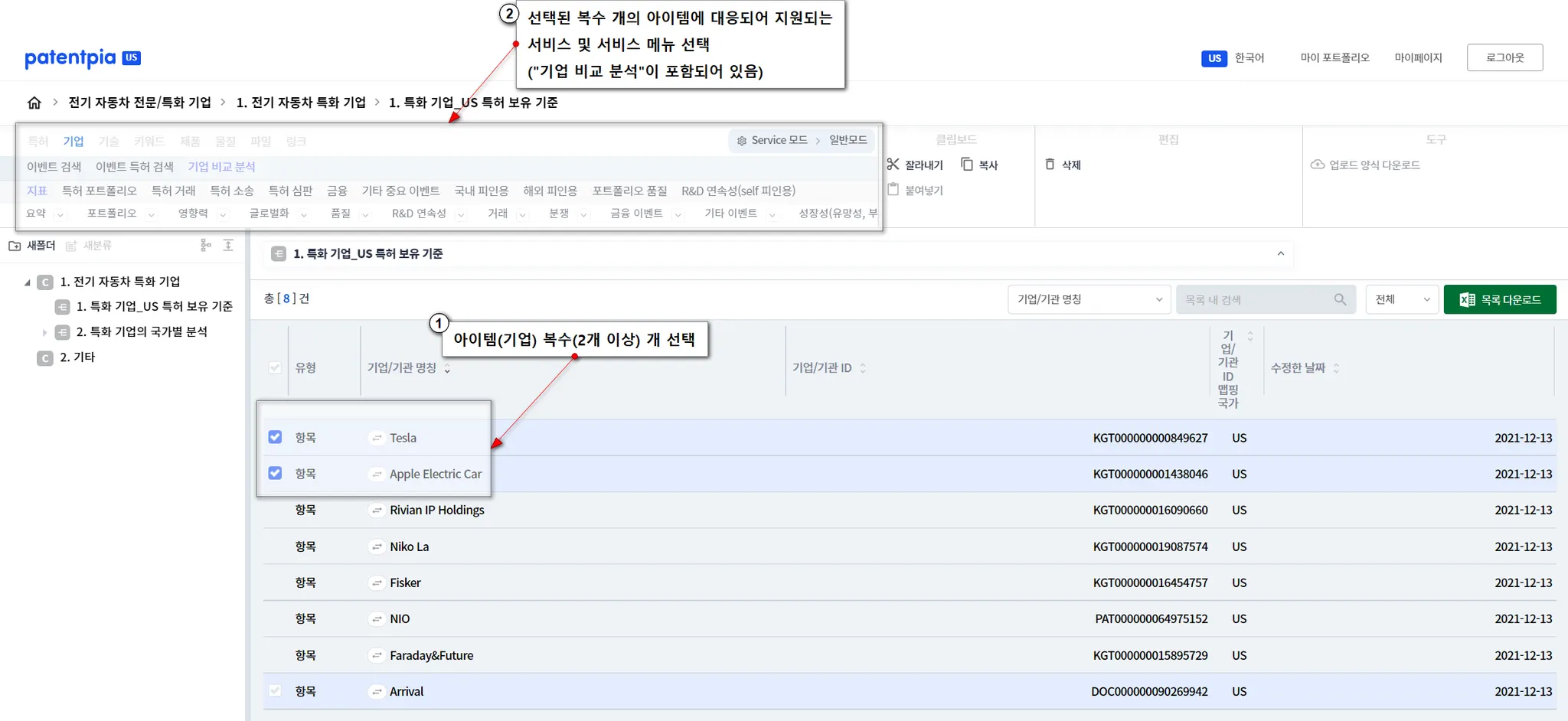Expand the 2. 특화 기업의 국가별 분석 node
Screen dimensions: 1568x721
44,332
